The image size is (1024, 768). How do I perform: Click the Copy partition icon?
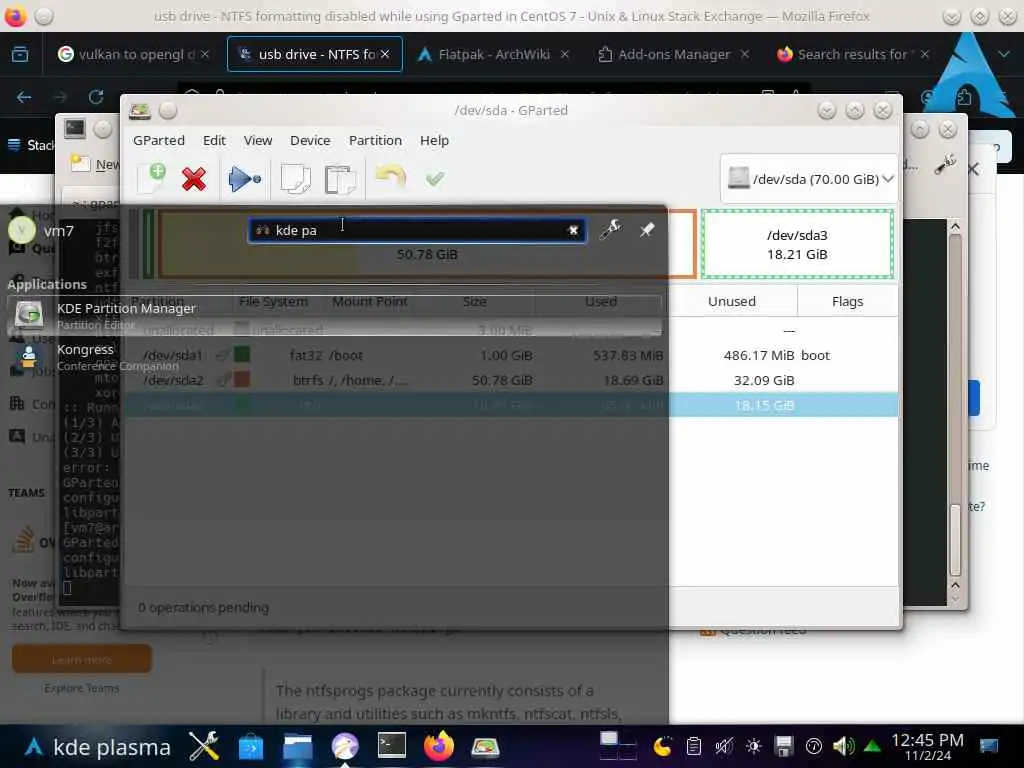[295, 178]
